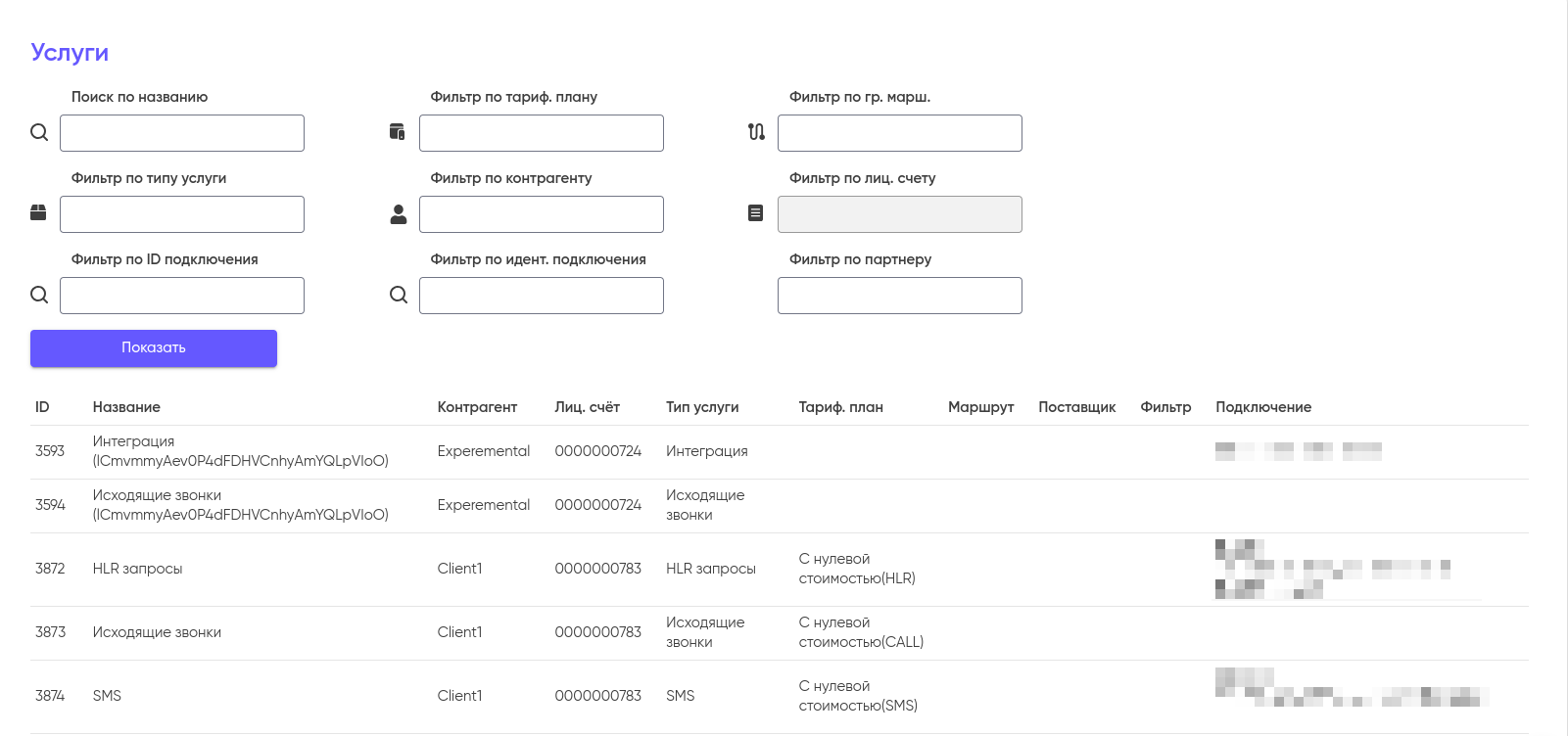The image size is (1568, 736).
Task: Click the service type box icon
Action: coord(38,212)
